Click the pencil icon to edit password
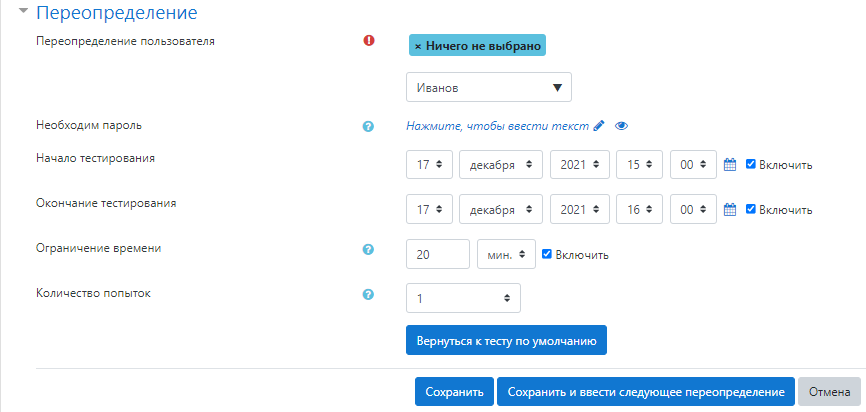 click(599, 126)
